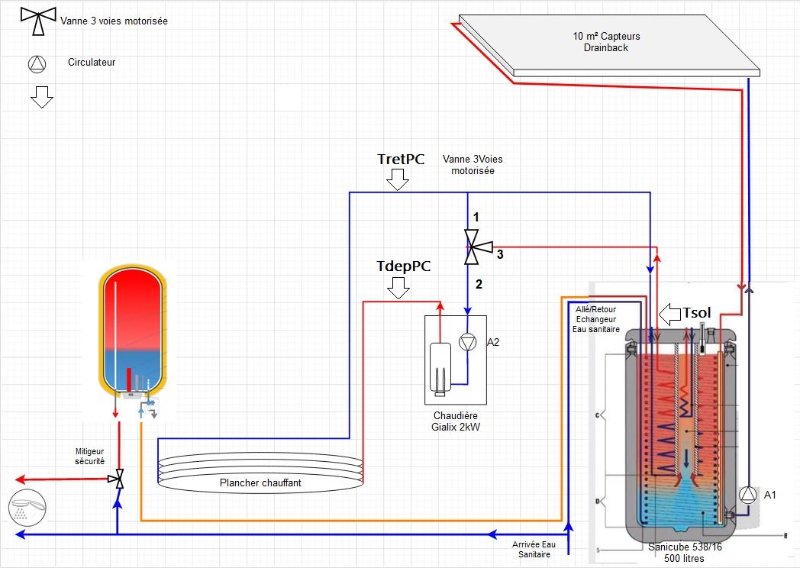Click the "Allé/Retour Echangeur Eau sanitaire" label
Image resolution: width=800 pixels, height=568 pixels.
click(596, 319)
